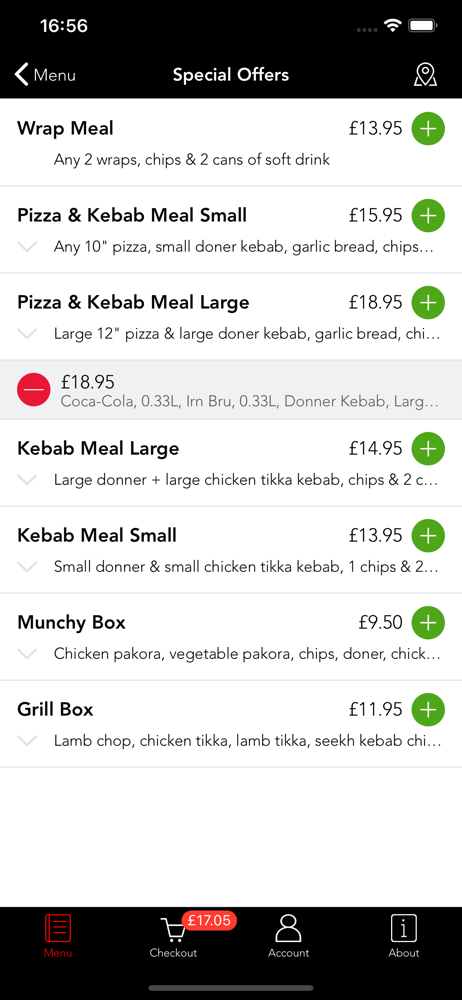Add Kebab Meal Small using plus icon

[x=428, y=535]
